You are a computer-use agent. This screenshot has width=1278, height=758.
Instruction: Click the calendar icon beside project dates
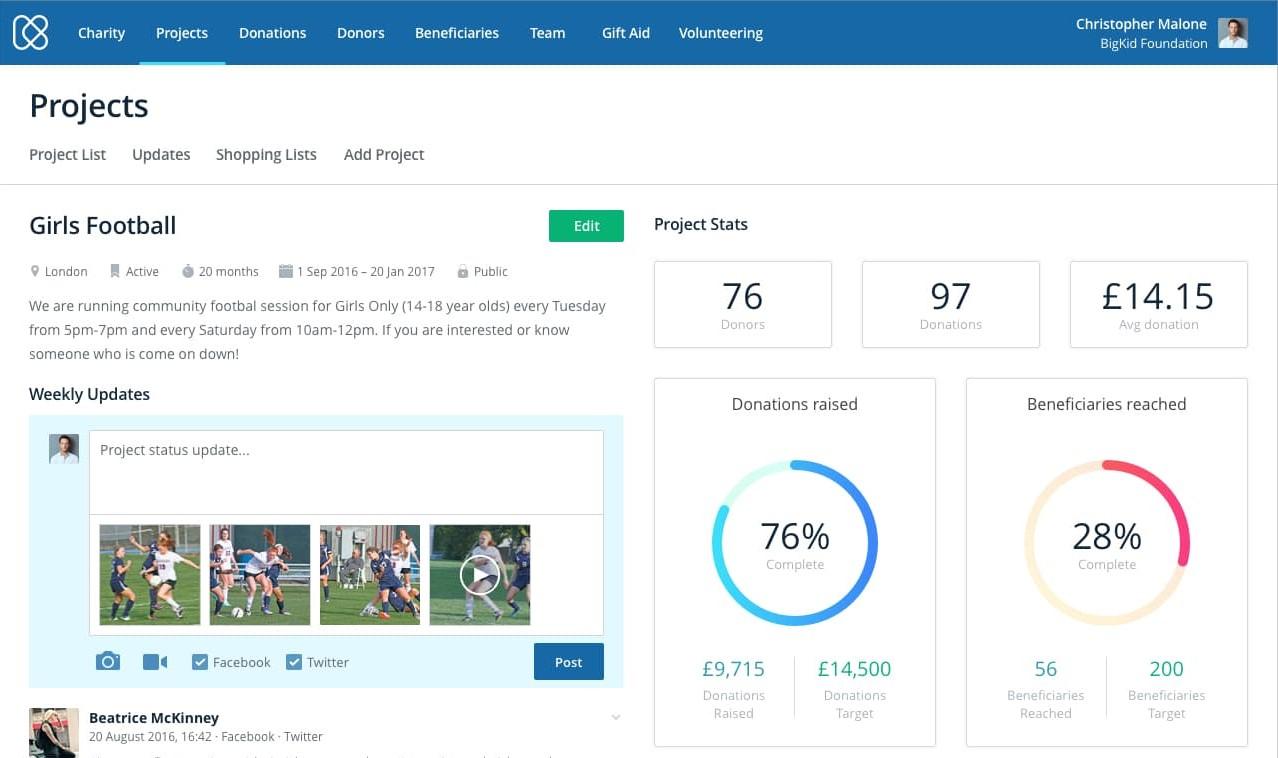[x=286, y=271]
